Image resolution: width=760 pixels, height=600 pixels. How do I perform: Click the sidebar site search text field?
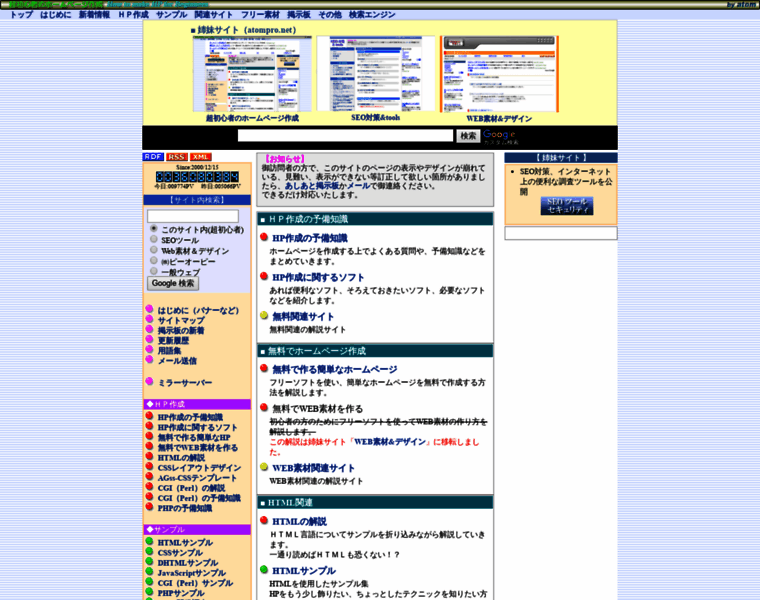click(x=193, y=216)
